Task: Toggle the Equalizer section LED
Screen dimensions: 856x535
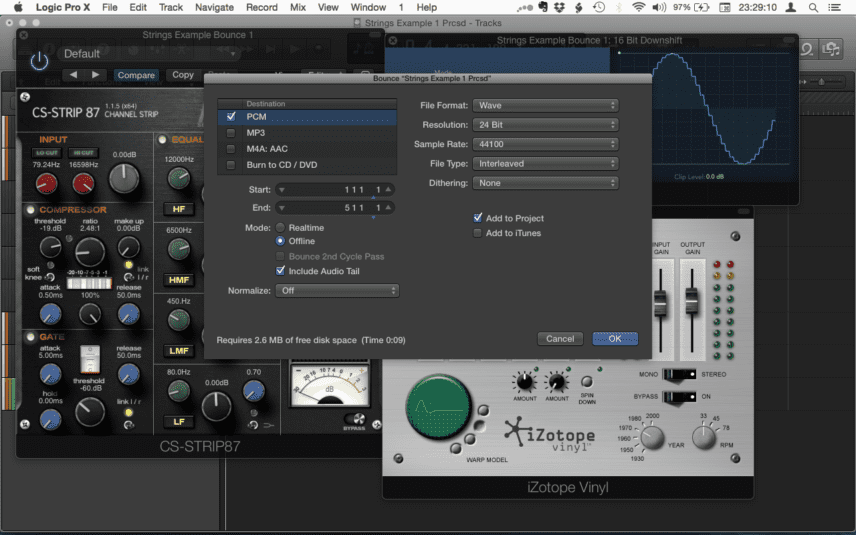Action: pos(162,139)
